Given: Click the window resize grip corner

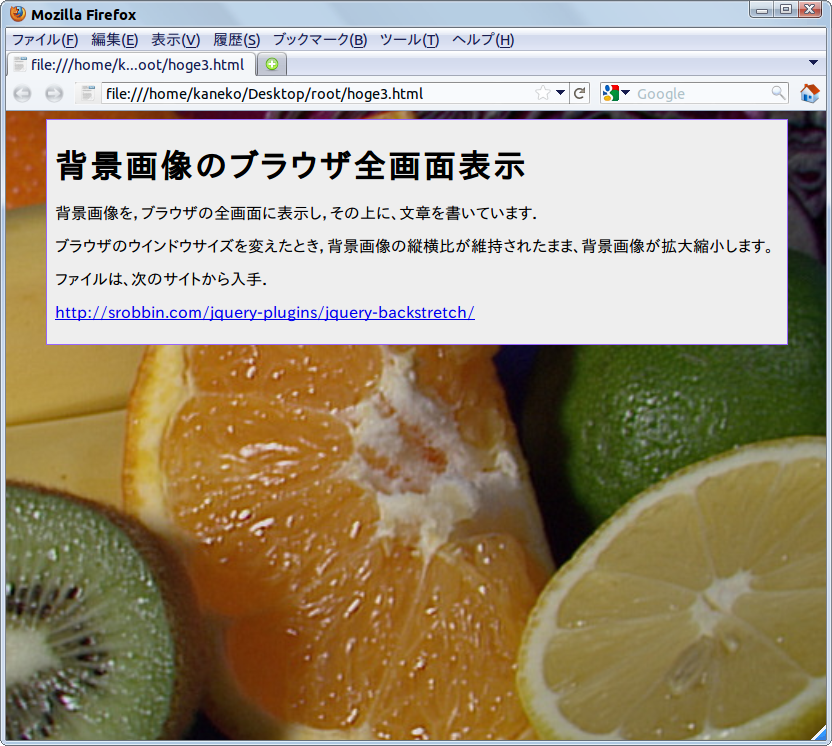Looking at the screenshot, I should pyautogui.click(x=820, y=733).
